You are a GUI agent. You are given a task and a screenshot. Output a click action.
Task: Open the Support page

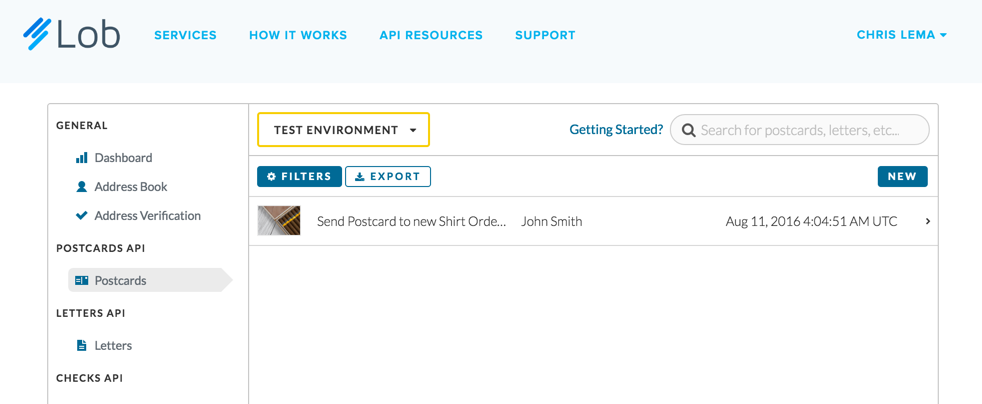(x=545, y=35)
